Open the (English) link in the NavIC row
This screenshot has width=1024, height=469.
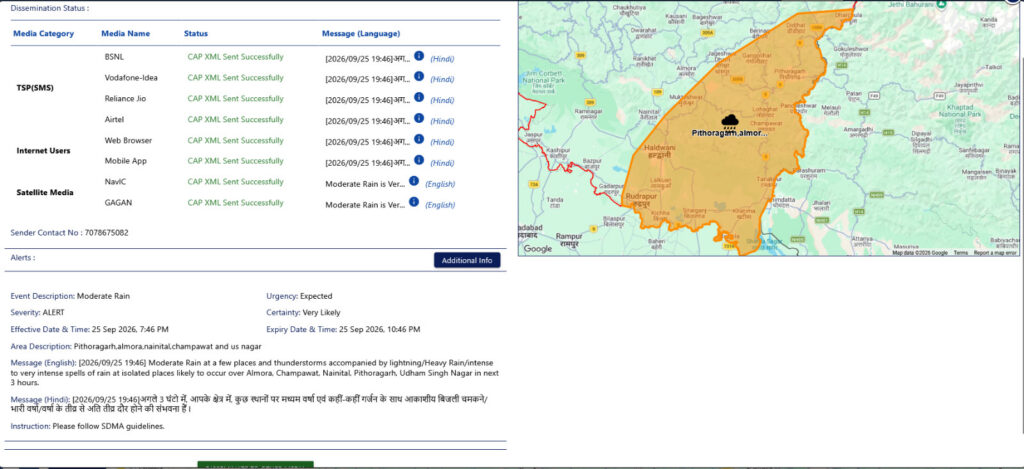[440, 184]
